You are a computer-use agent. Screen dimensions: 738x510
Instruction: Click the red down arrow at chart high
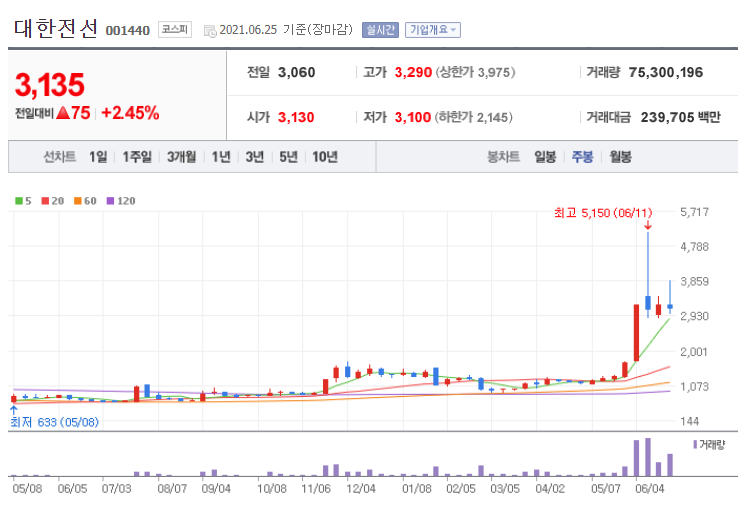tap(648, 225)
